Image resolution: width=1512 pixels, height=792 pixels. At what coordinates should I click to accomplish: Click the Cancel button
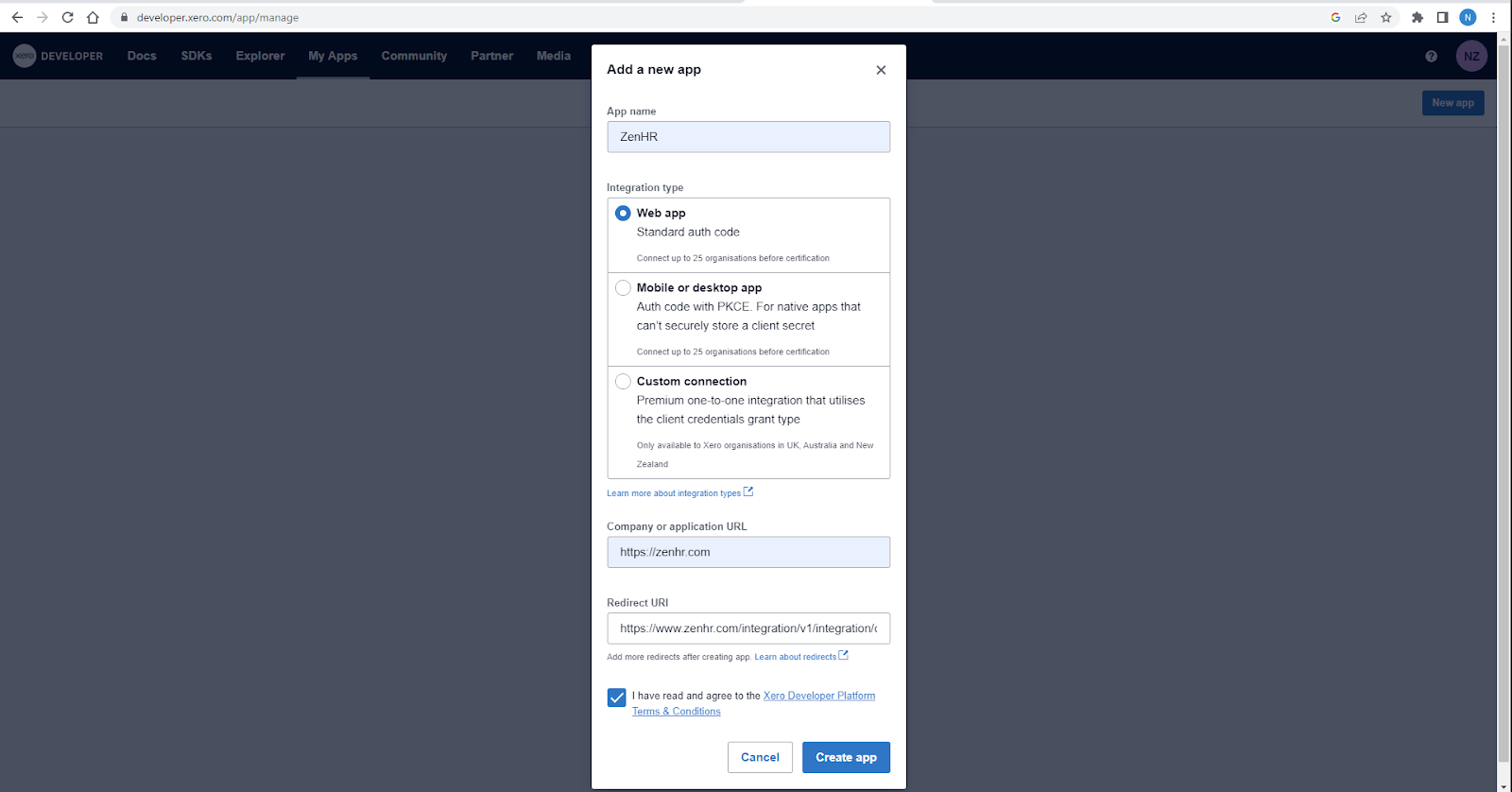click(760, 757)
